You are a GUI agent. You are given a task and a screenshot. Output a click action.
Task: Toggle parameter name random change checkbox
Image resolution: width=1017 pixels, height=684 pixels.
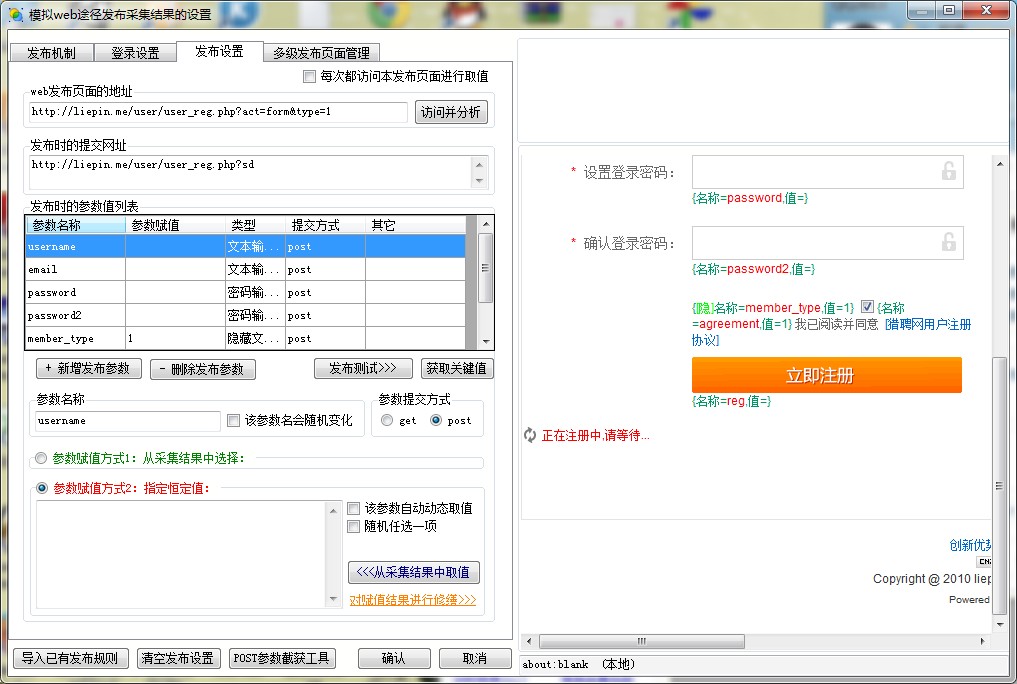[x=234, y=421]
